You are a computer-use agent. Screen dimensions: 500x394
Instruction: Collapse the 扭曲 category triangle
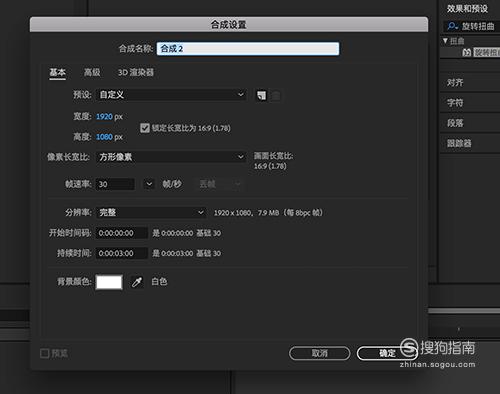pos(445,41)
